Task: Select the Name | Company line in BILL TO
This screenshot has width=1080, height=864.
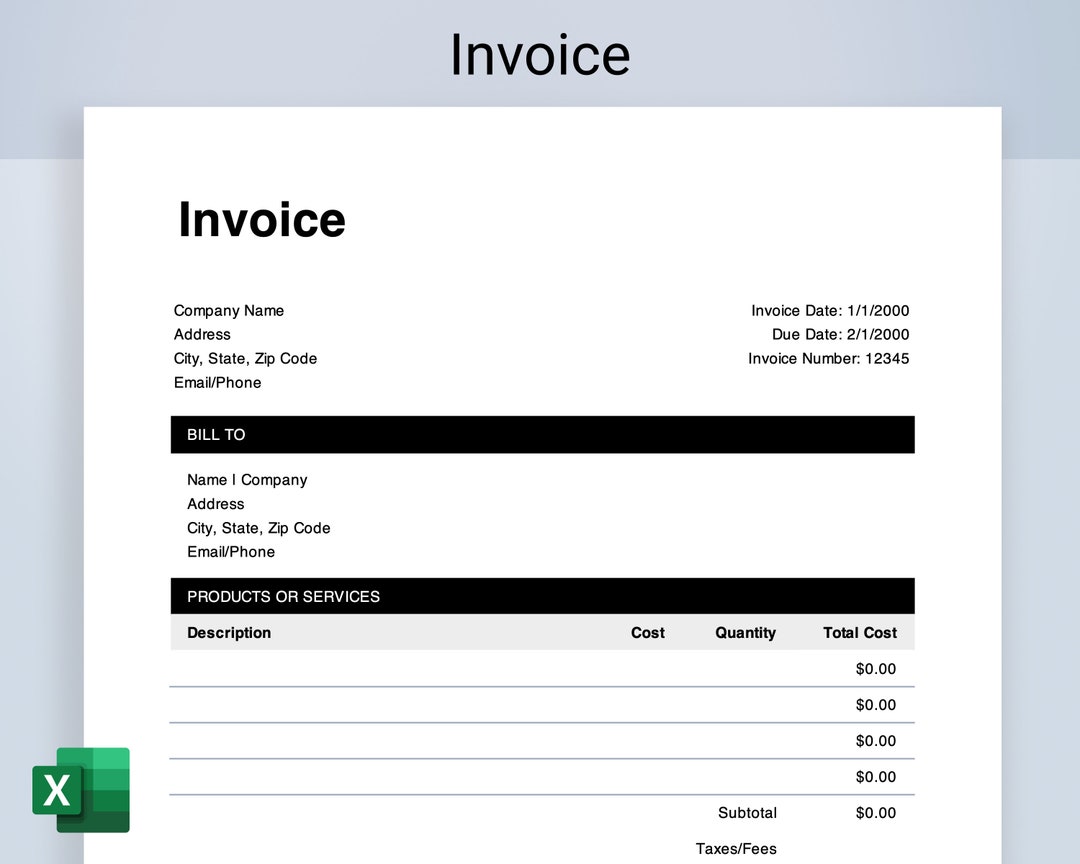Action: tap(247, 479)
